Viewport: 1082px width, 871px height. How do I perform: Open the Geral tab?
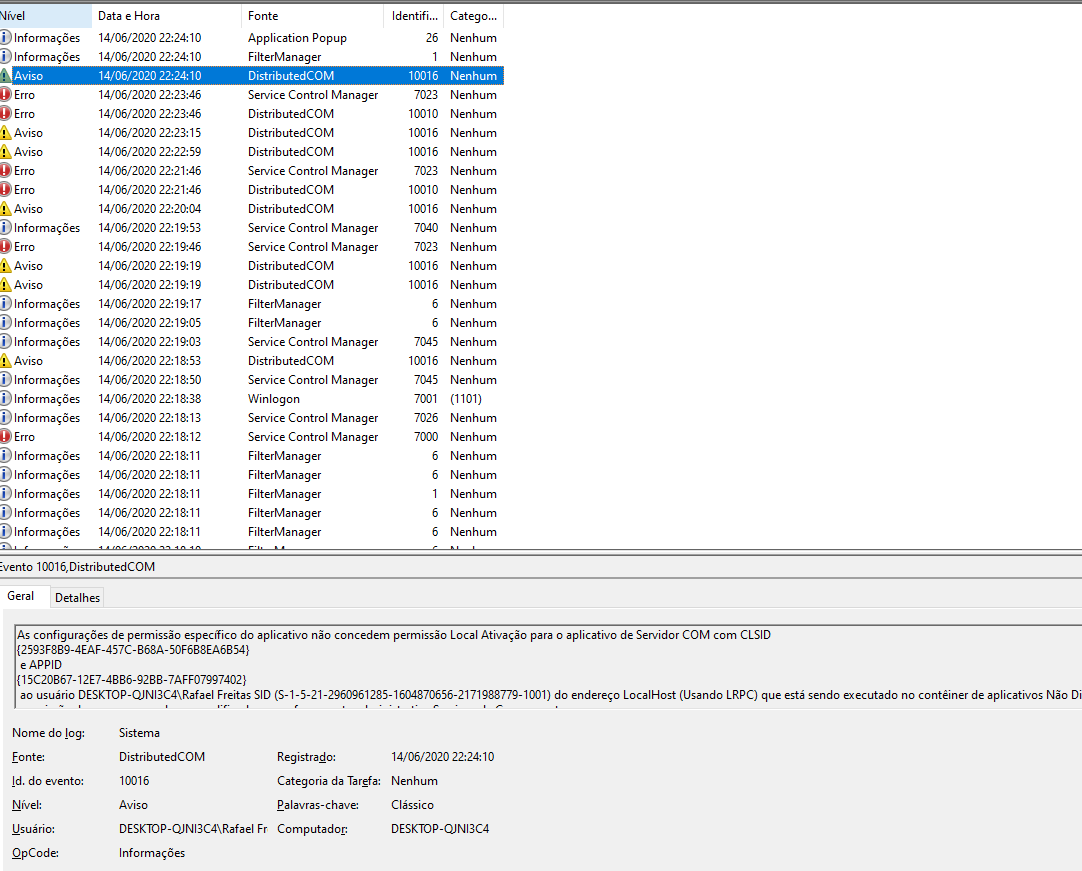pyautogui.click(x=21, y=596)
